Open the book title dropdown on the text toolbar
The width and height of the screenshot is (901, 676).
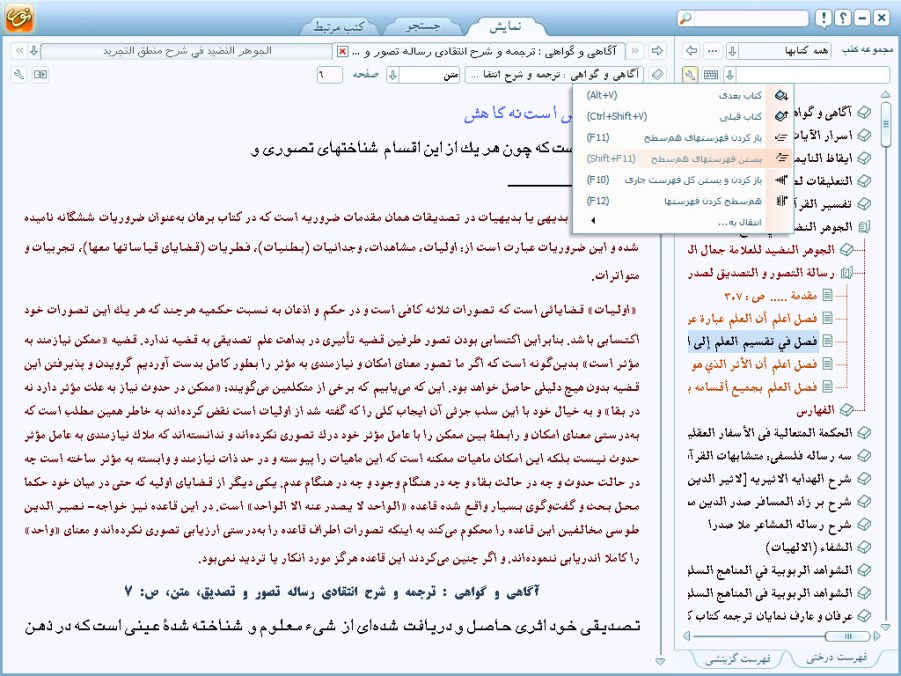(x=556, y=75)
